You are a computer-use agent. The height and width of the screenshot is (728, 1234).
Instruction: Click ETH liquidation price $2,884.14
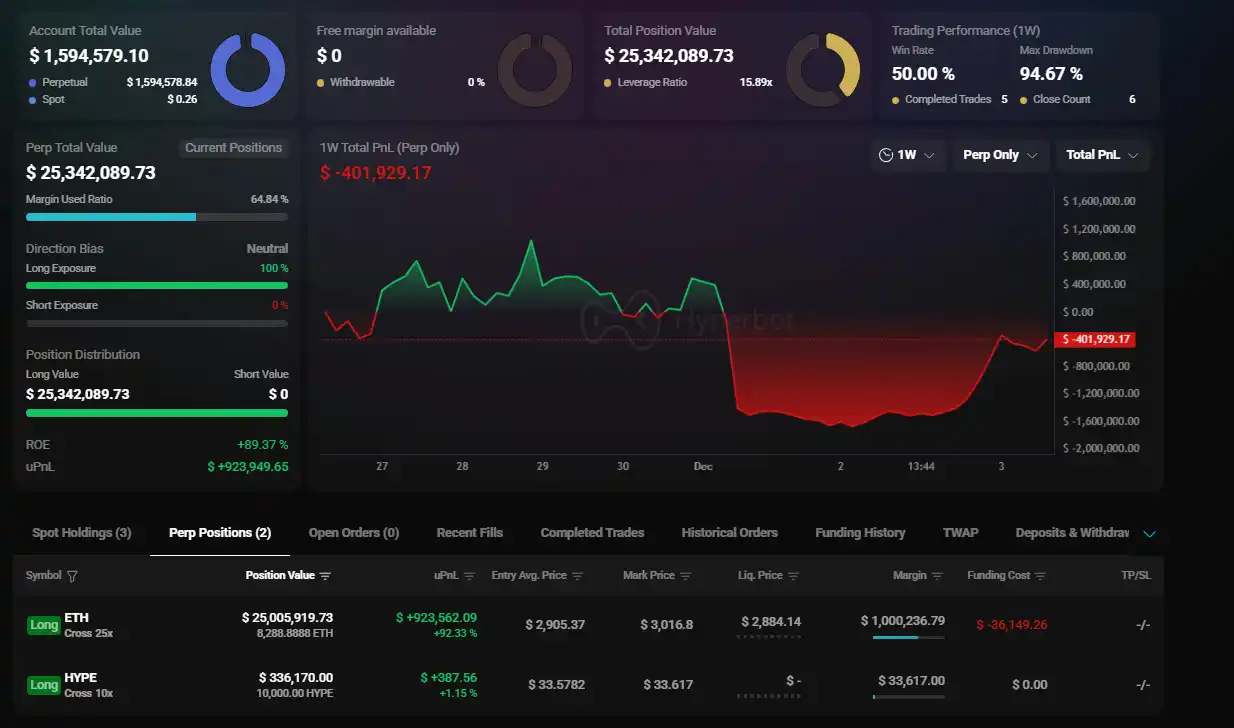coord(771,621)
